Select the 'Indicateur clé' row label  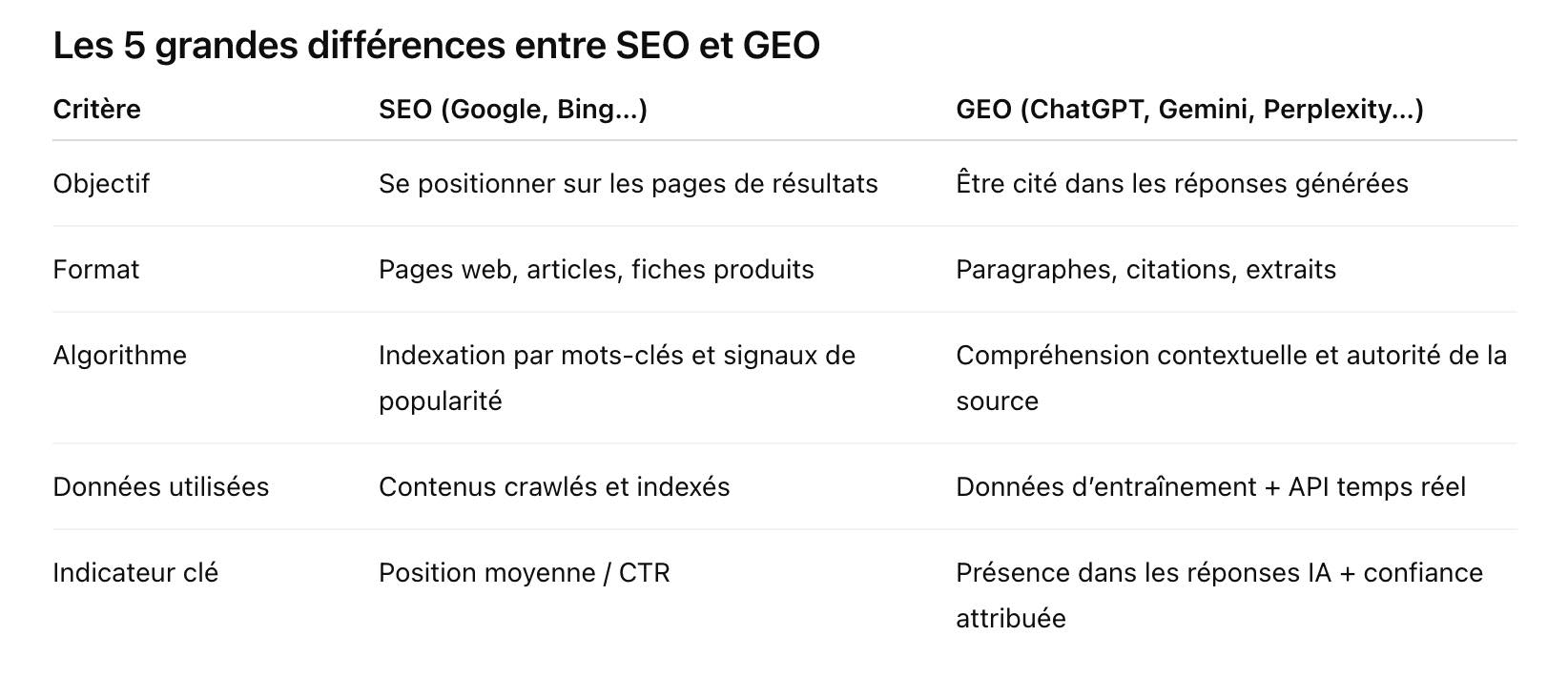point(135,572)
